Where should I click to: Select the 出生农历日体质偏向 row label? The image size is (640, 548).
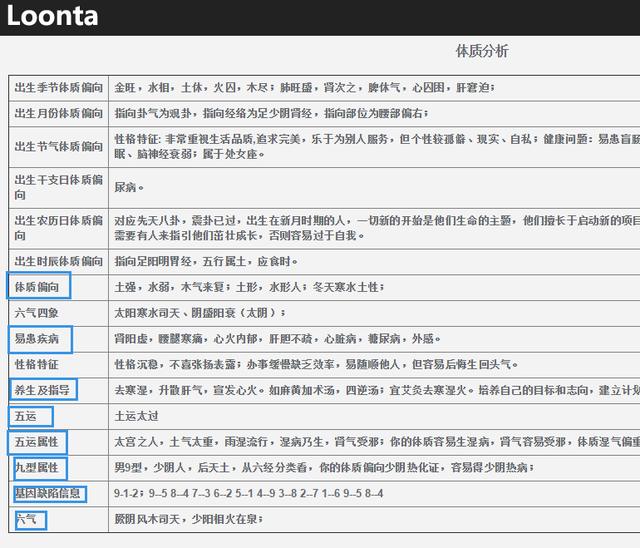(x=58, y=227)
